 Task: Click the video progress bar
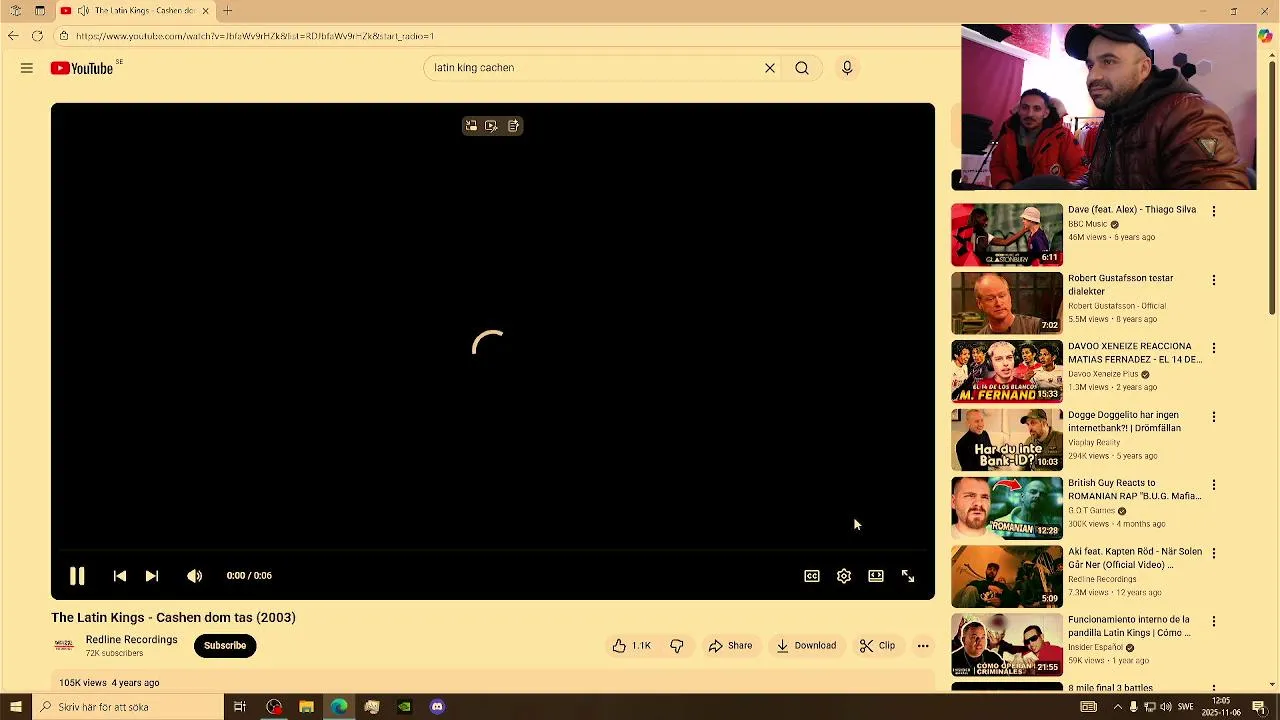(493, 550)
